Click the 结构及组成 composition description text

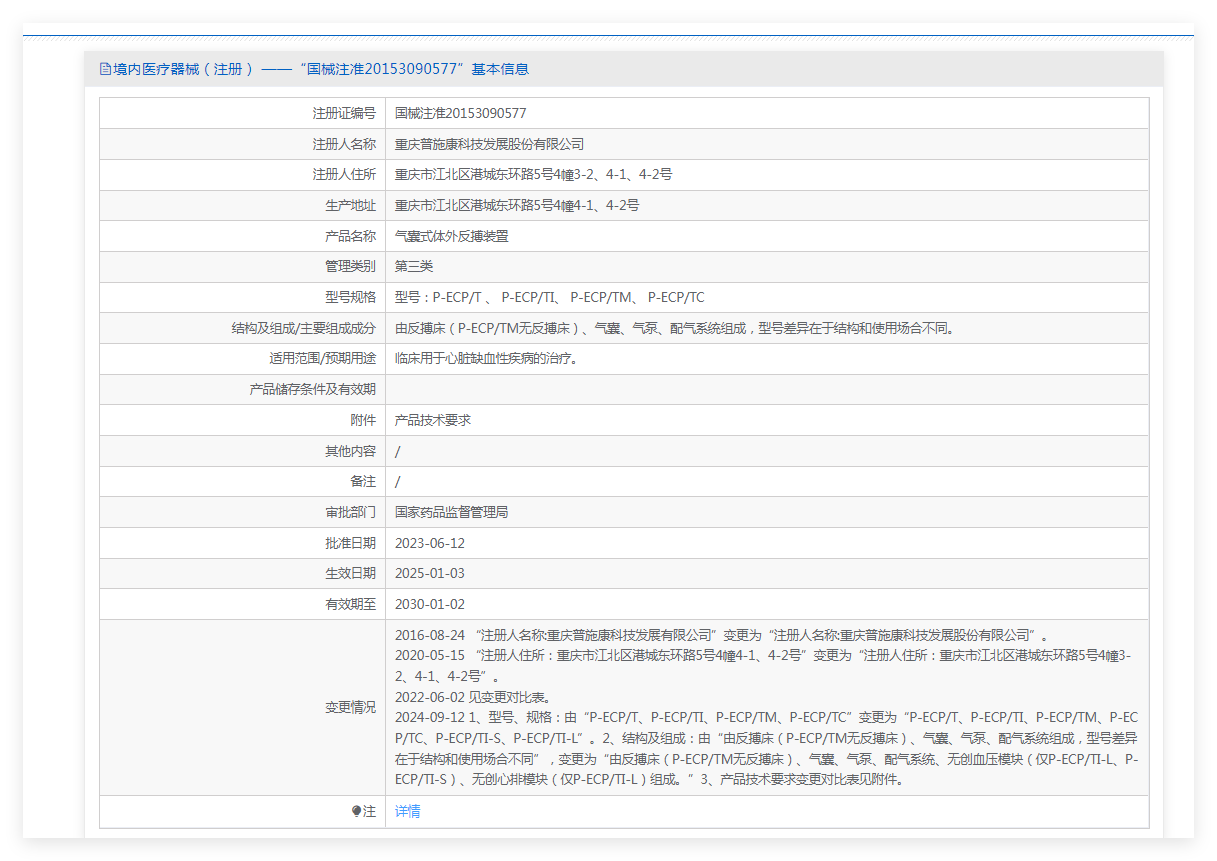(675, 328)
